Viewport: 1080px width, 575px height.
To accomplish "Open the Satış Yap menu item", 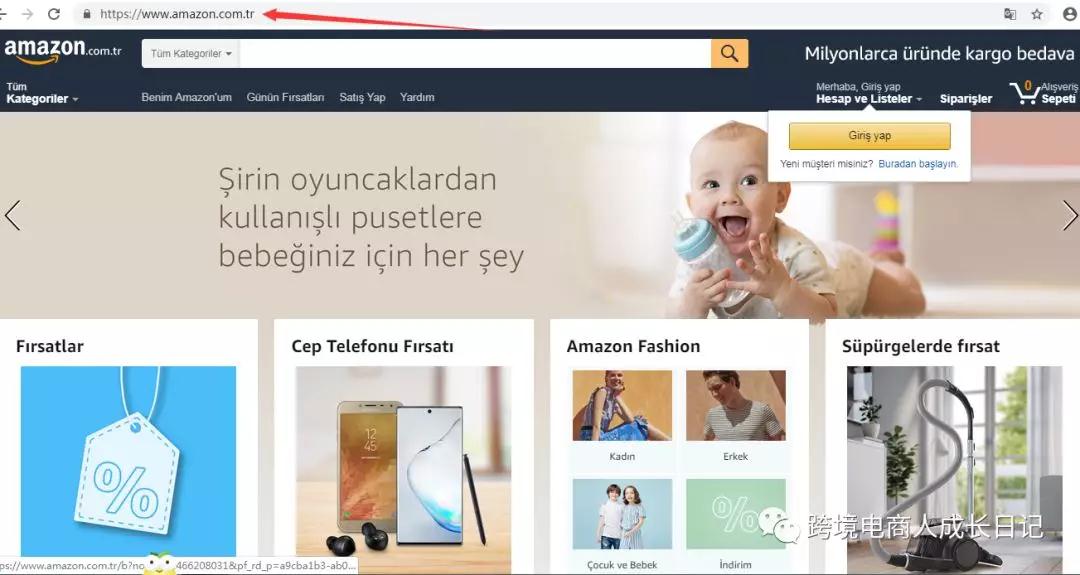I will pos(362,97).
